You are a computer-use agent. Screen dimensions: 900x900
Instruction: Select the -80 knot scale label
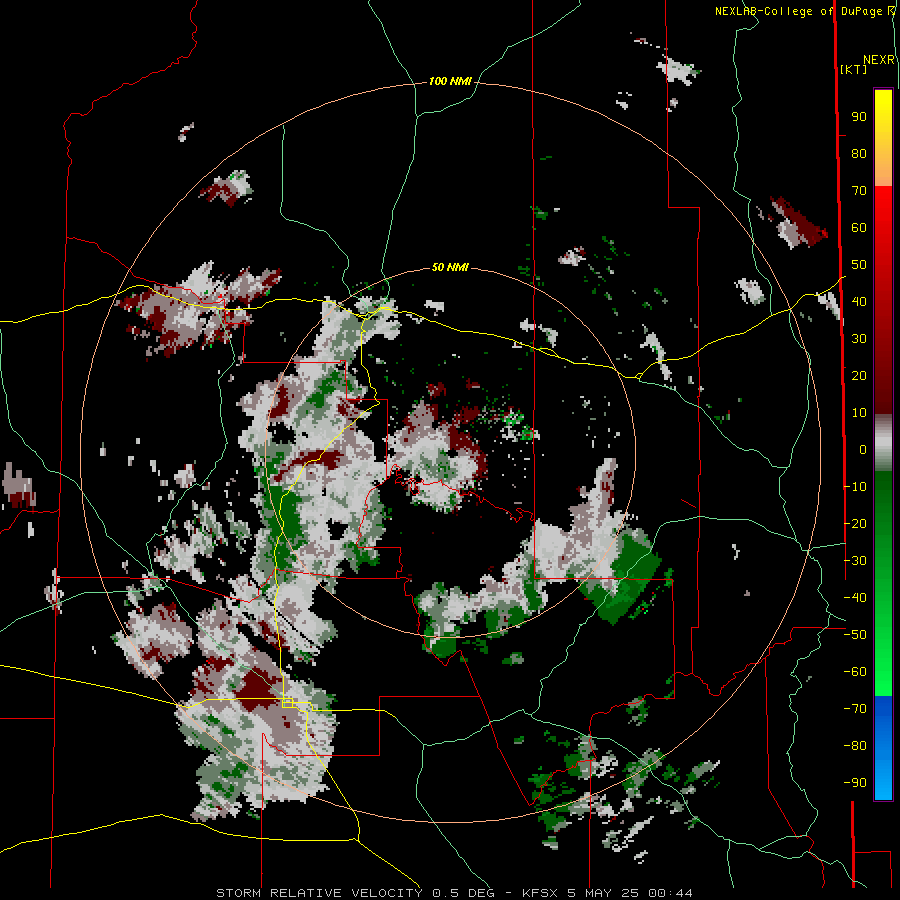pos(855,746)
